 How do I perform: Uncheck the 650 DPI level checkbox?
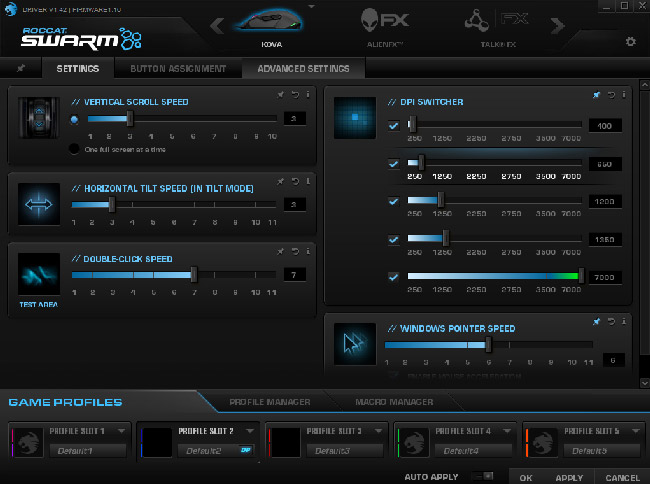[x=393, y=164]
